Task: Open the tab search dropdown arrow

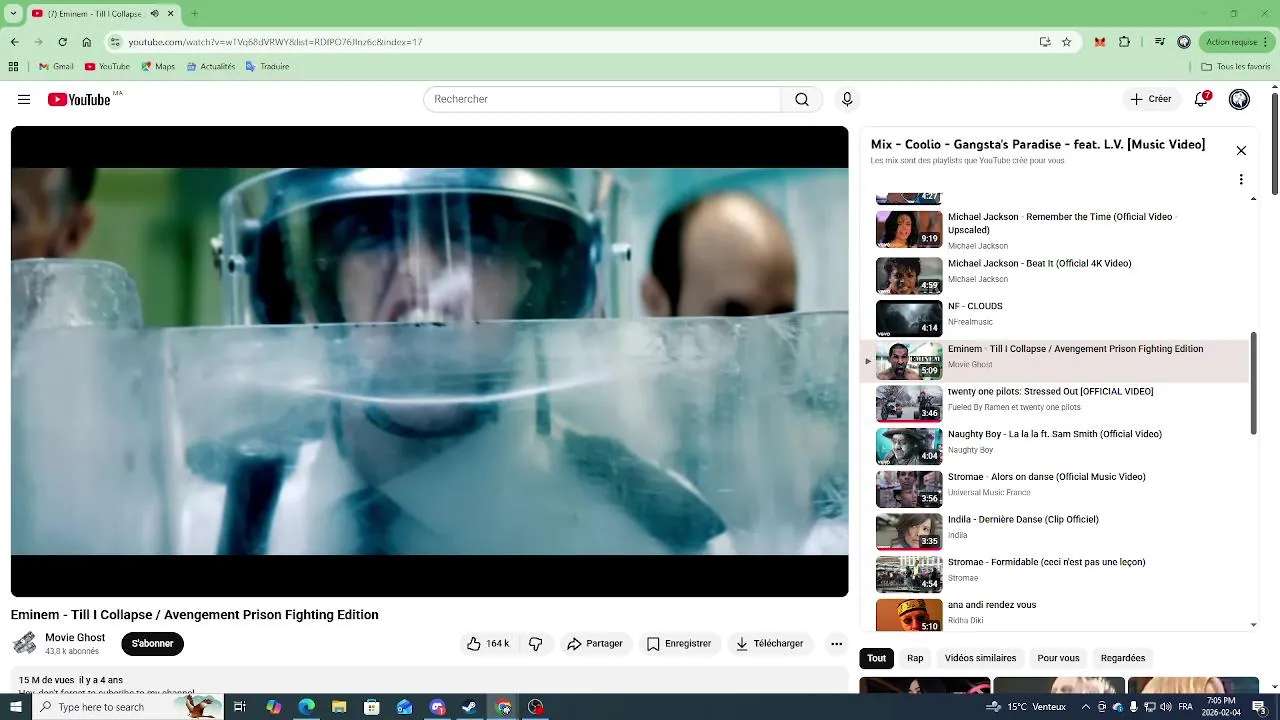Action: tap(13, 14)
